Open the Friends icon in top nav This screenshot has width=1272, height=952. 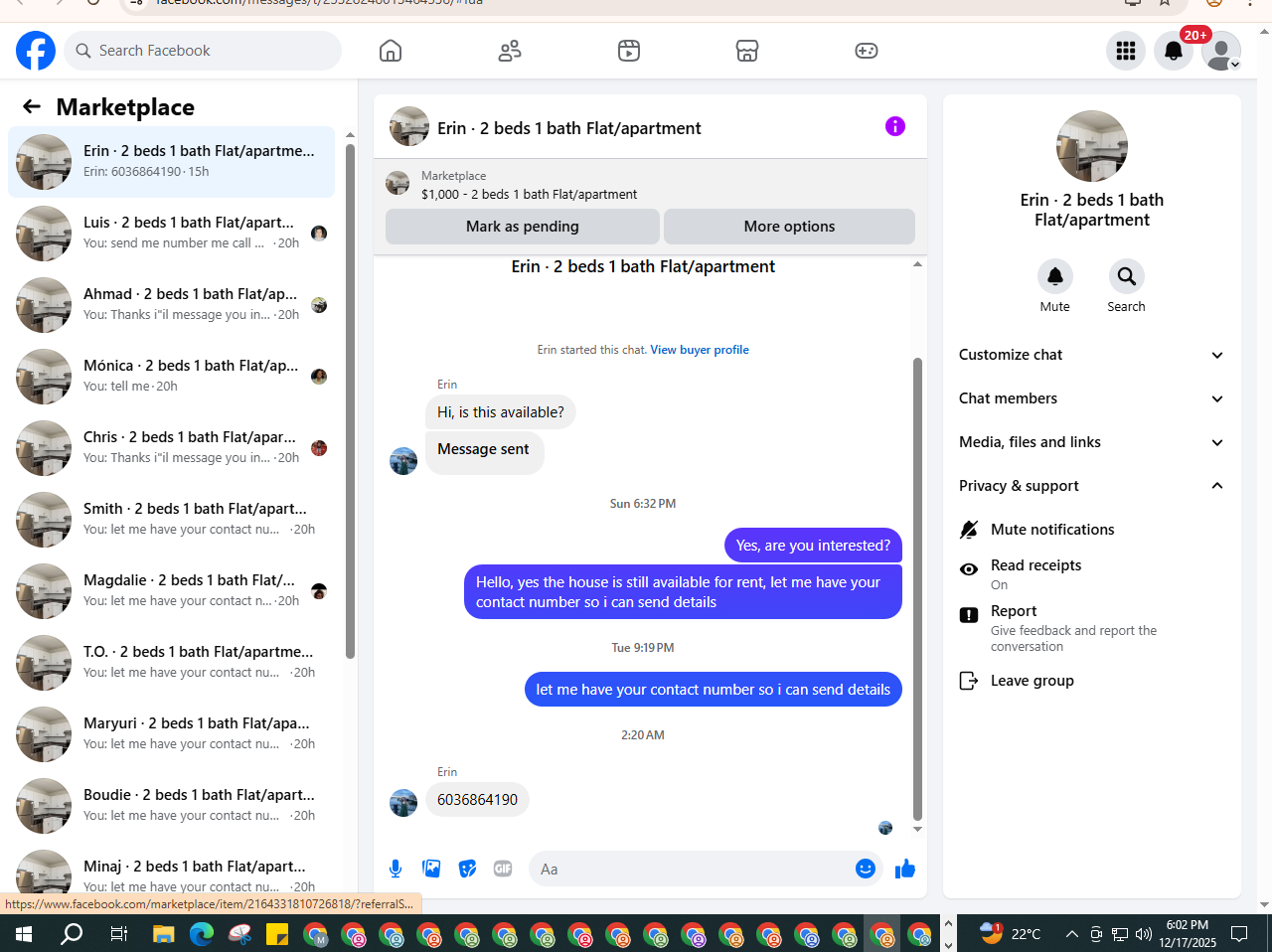pyautogui.click(x=510, y=51)
